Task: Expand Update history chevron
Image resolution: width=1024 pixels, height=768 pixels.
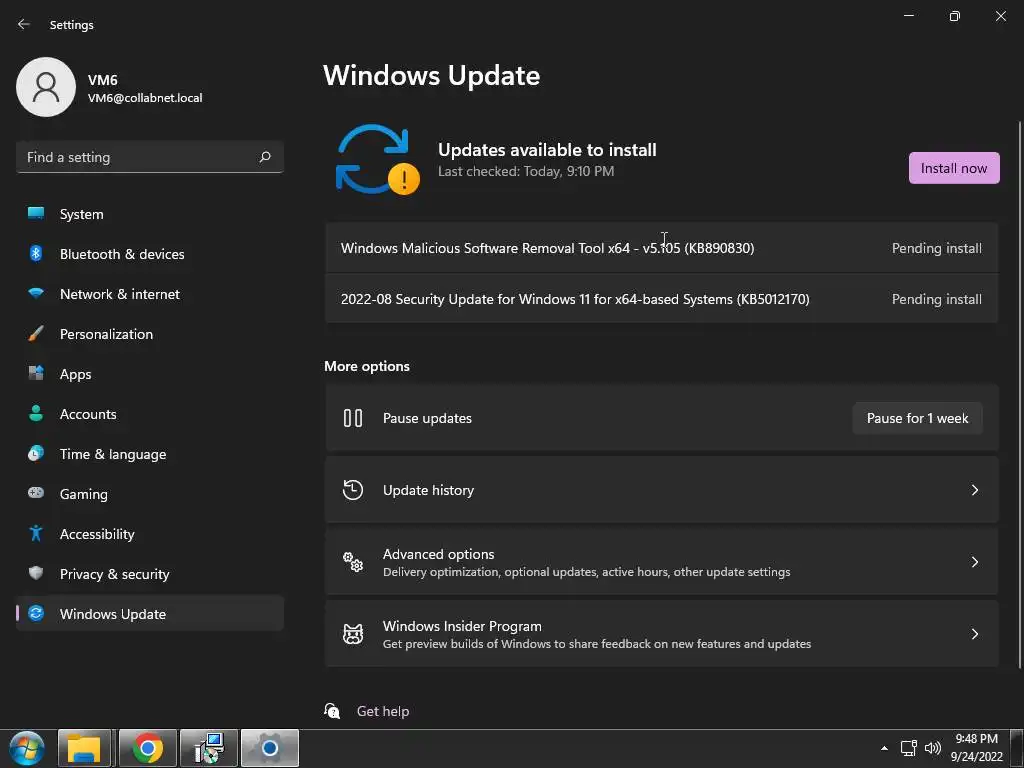Action: 974,490
